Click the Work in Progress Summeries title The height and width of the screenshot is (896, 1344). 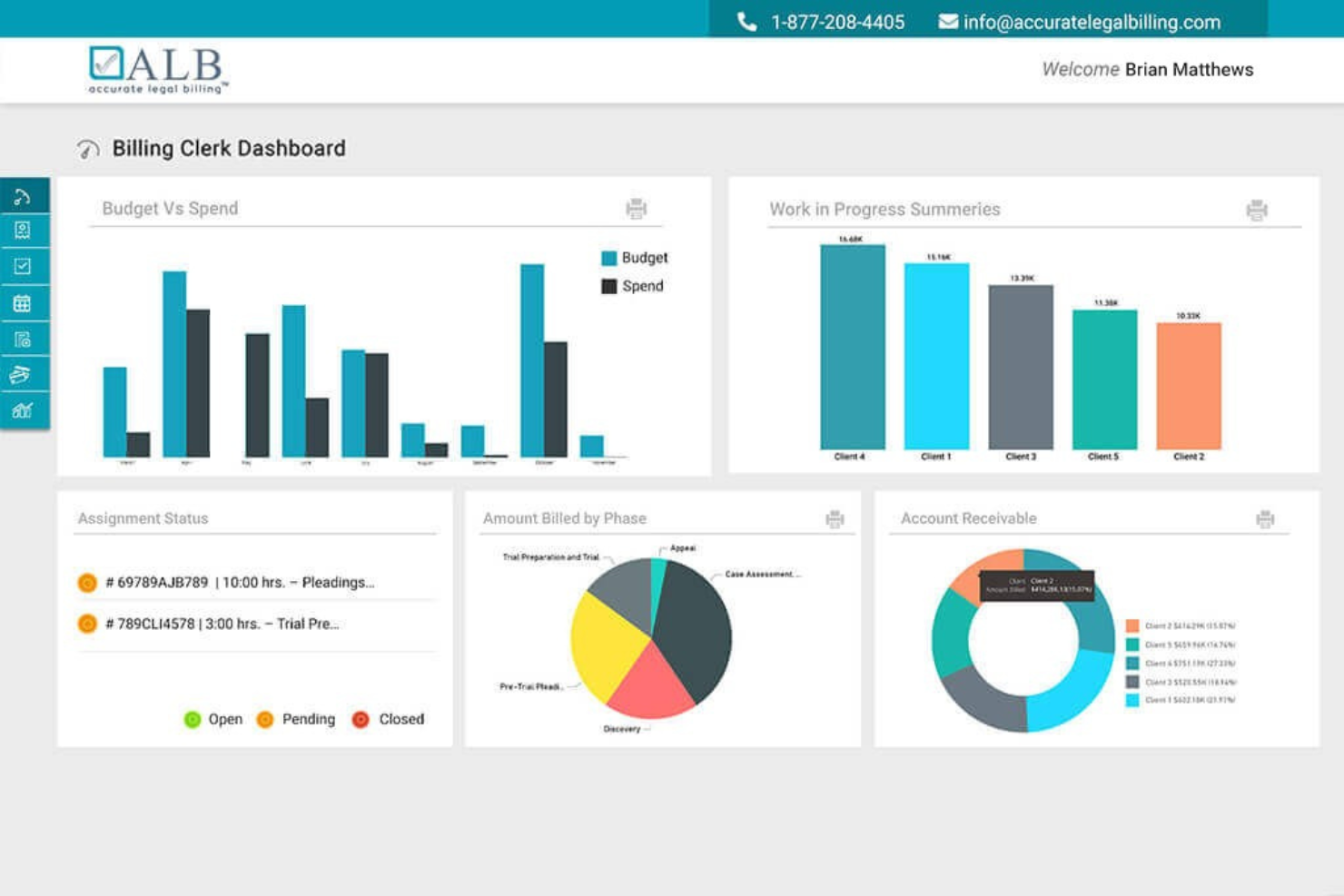point(884,210)
